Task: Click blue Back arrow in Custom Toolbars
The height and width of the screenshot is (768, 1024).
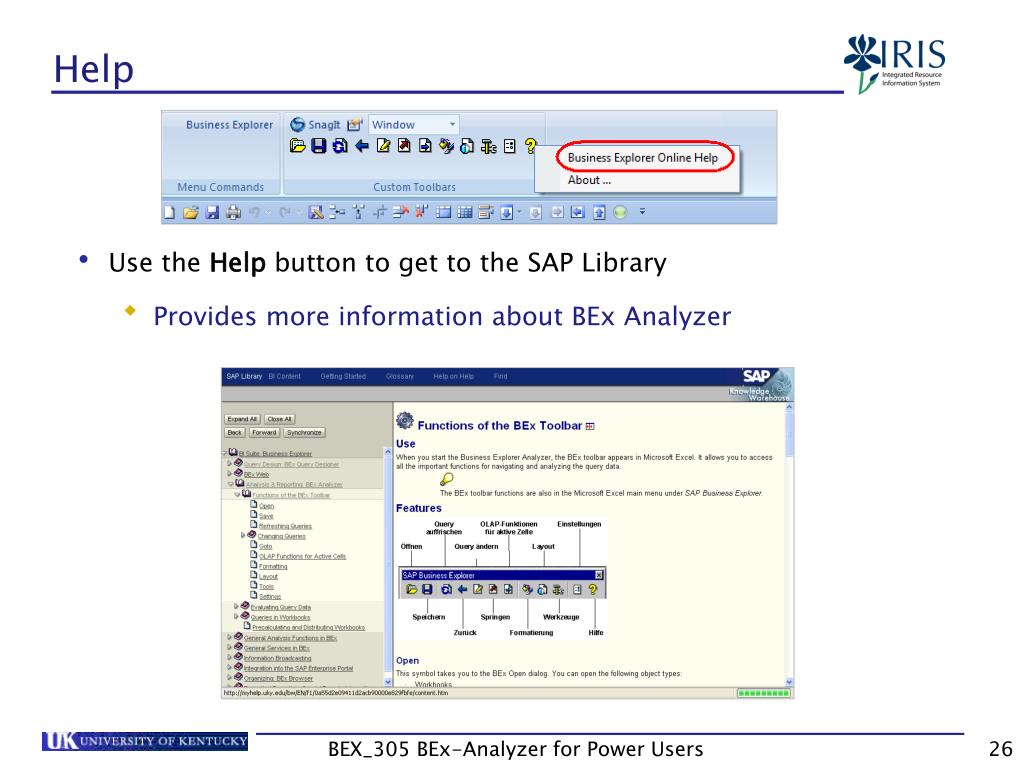Action: 361,146
